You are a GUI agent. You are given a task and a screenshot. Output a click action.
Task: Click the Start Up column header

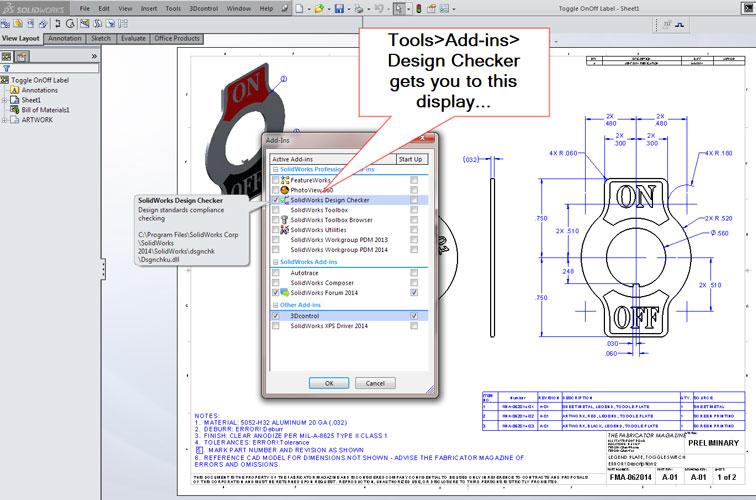412,159
